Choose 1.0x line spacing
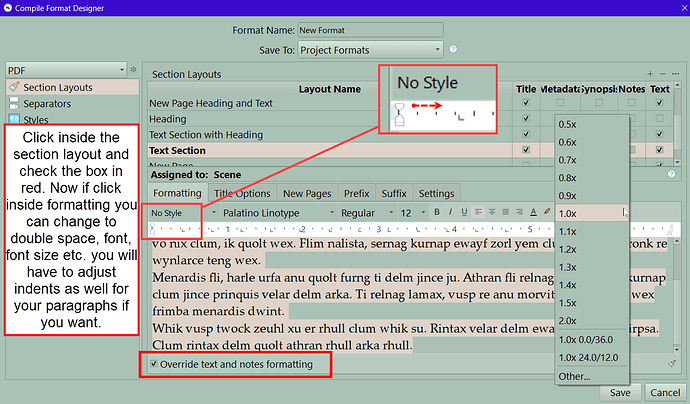Image resolution: width=690 pixels, height=404 pixels. click(592, 213)
